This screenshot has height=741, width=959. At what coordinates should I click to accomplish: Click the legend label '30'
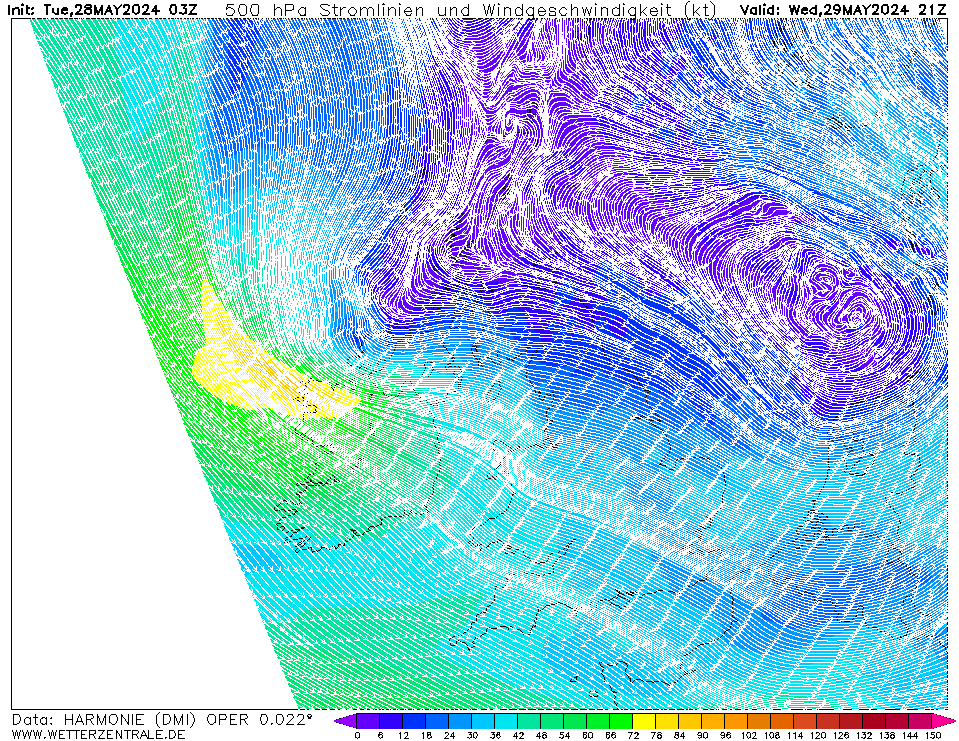point(472,735)
